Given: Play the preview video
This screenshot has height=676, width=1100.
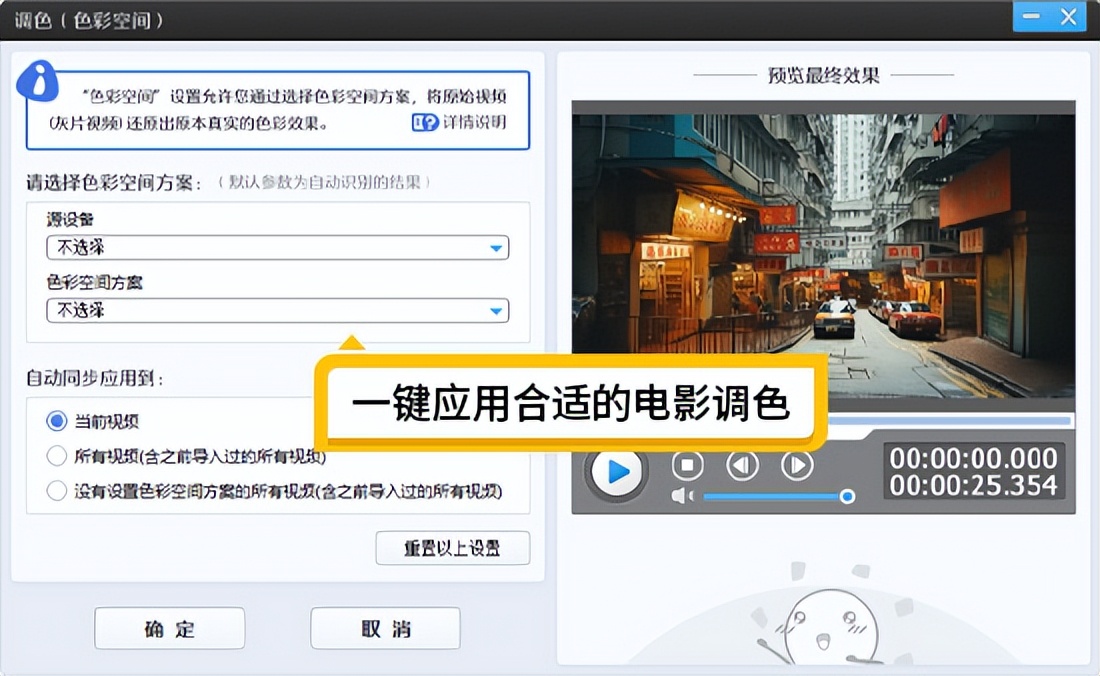Looking at the screenshot, I should tap(616, 471).
